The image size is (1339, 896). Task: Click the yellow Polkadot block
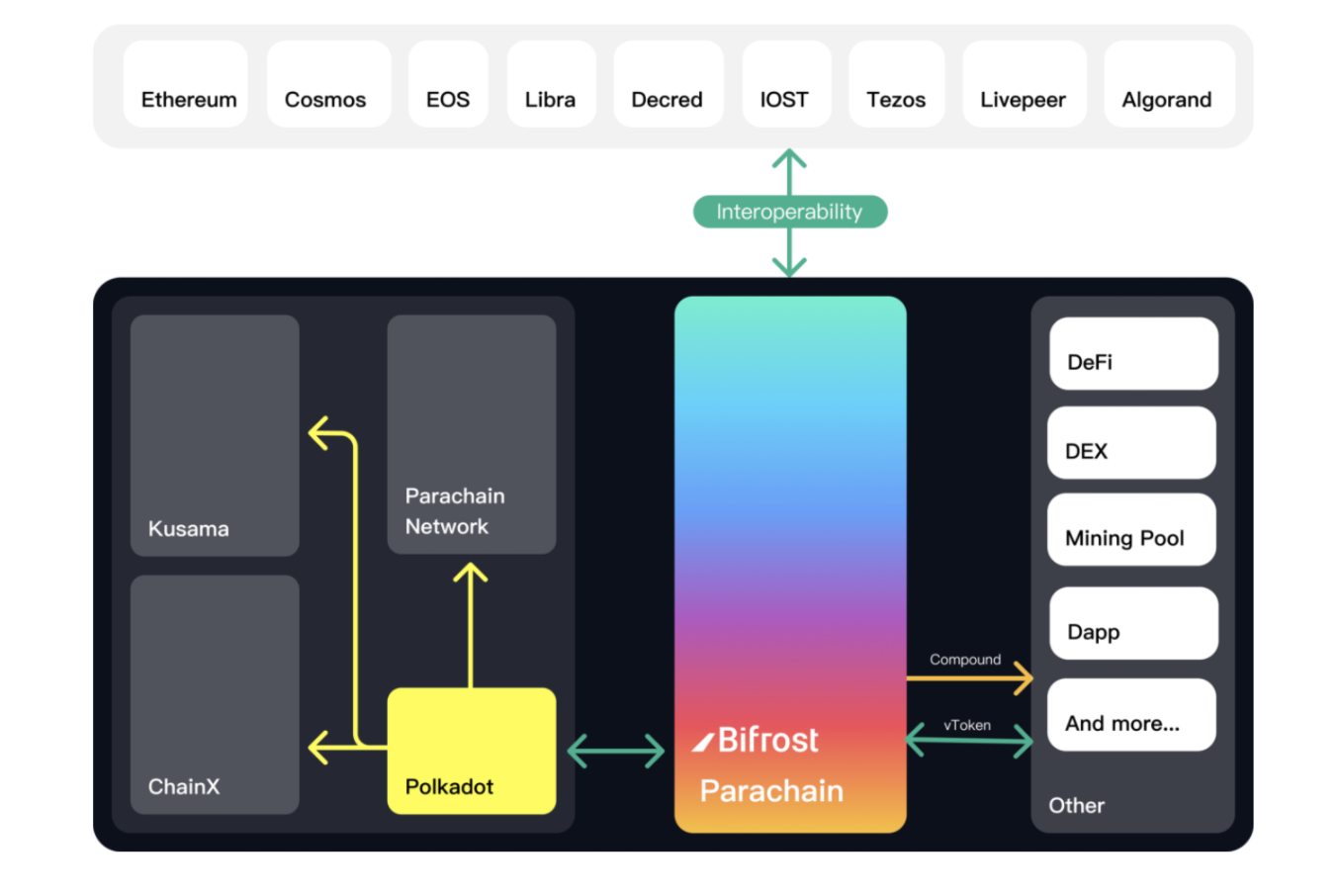pyautogui.click(x=472, y=751)
